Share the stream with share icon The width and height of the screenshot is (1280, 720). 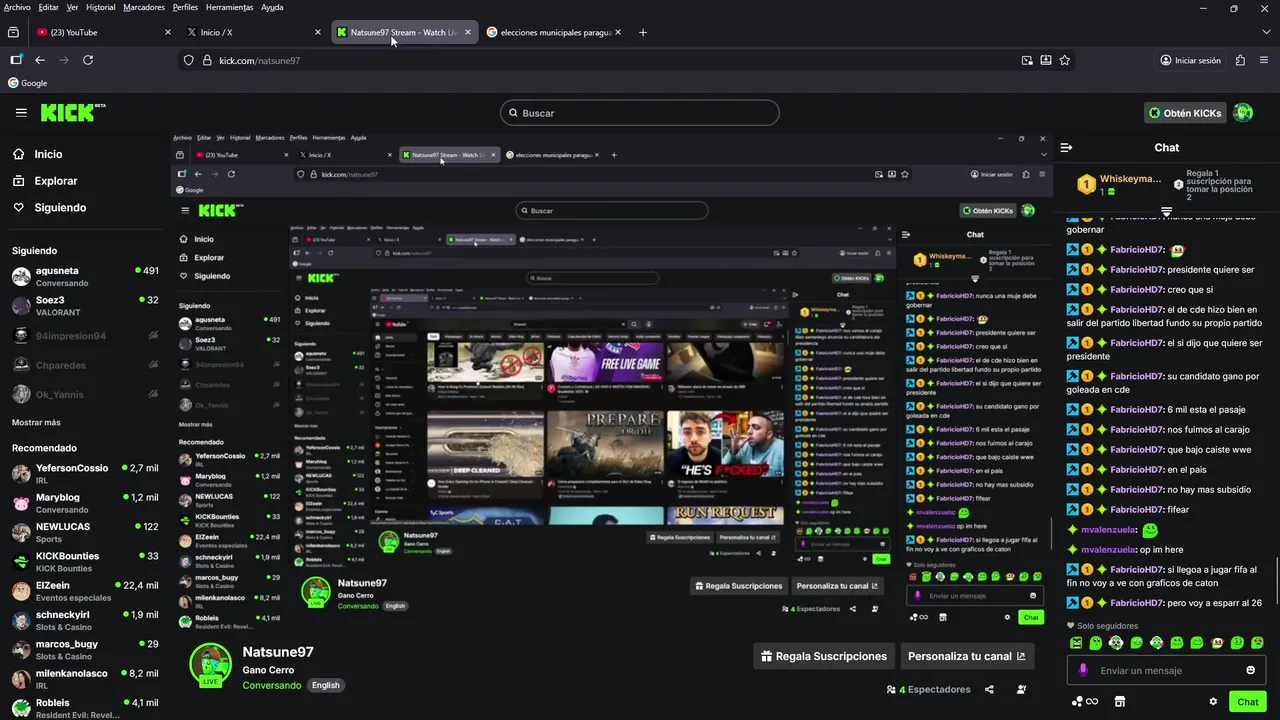point(989,689)
